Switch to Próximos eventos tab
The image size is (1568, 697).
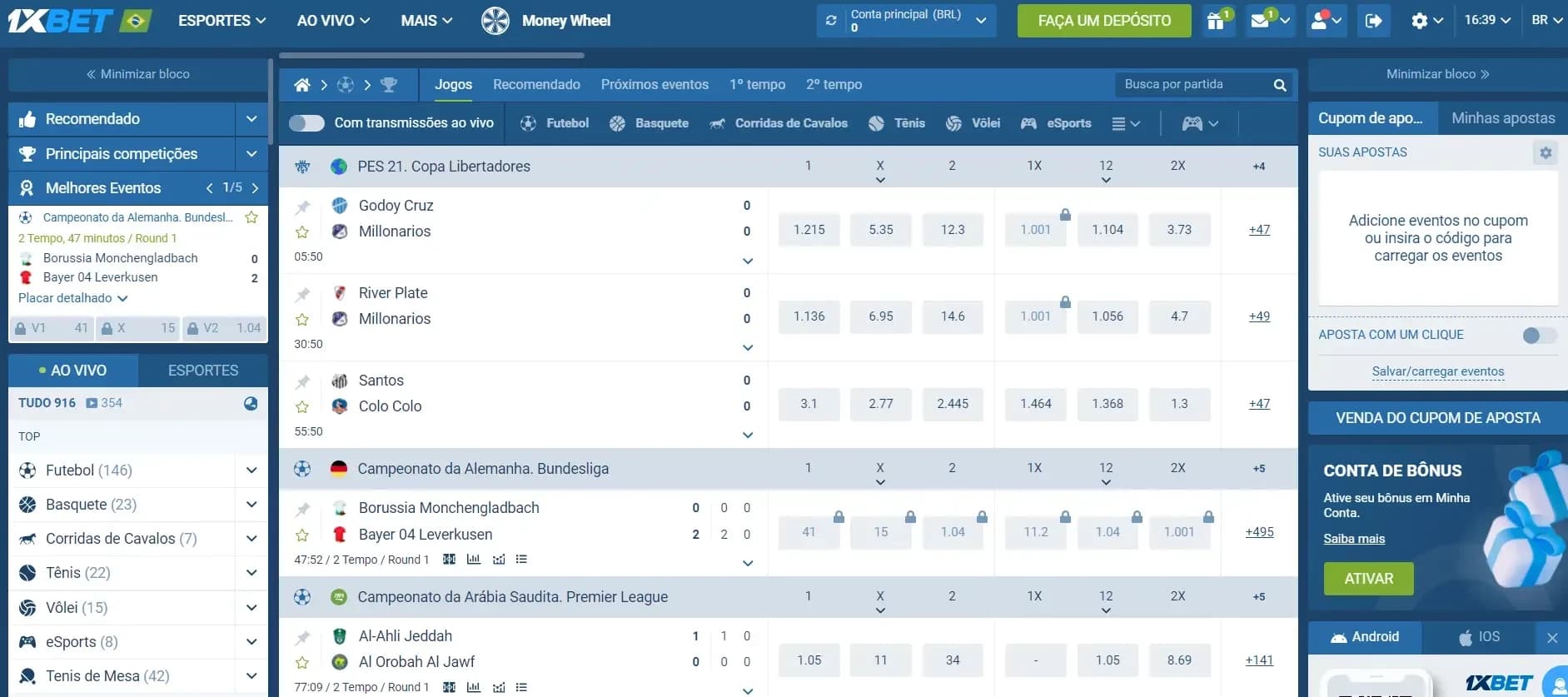[655, 85]
